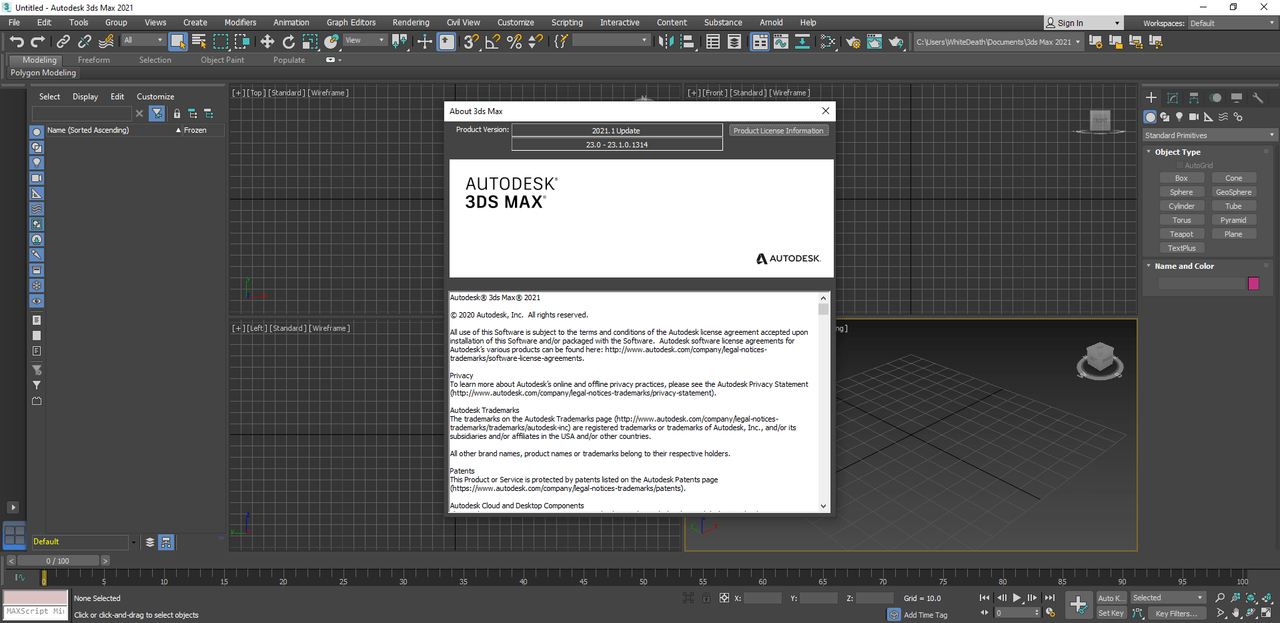Create a Teapot primitive button
This screenshot has width=1280, height=623.
(x=1182, y=234)
